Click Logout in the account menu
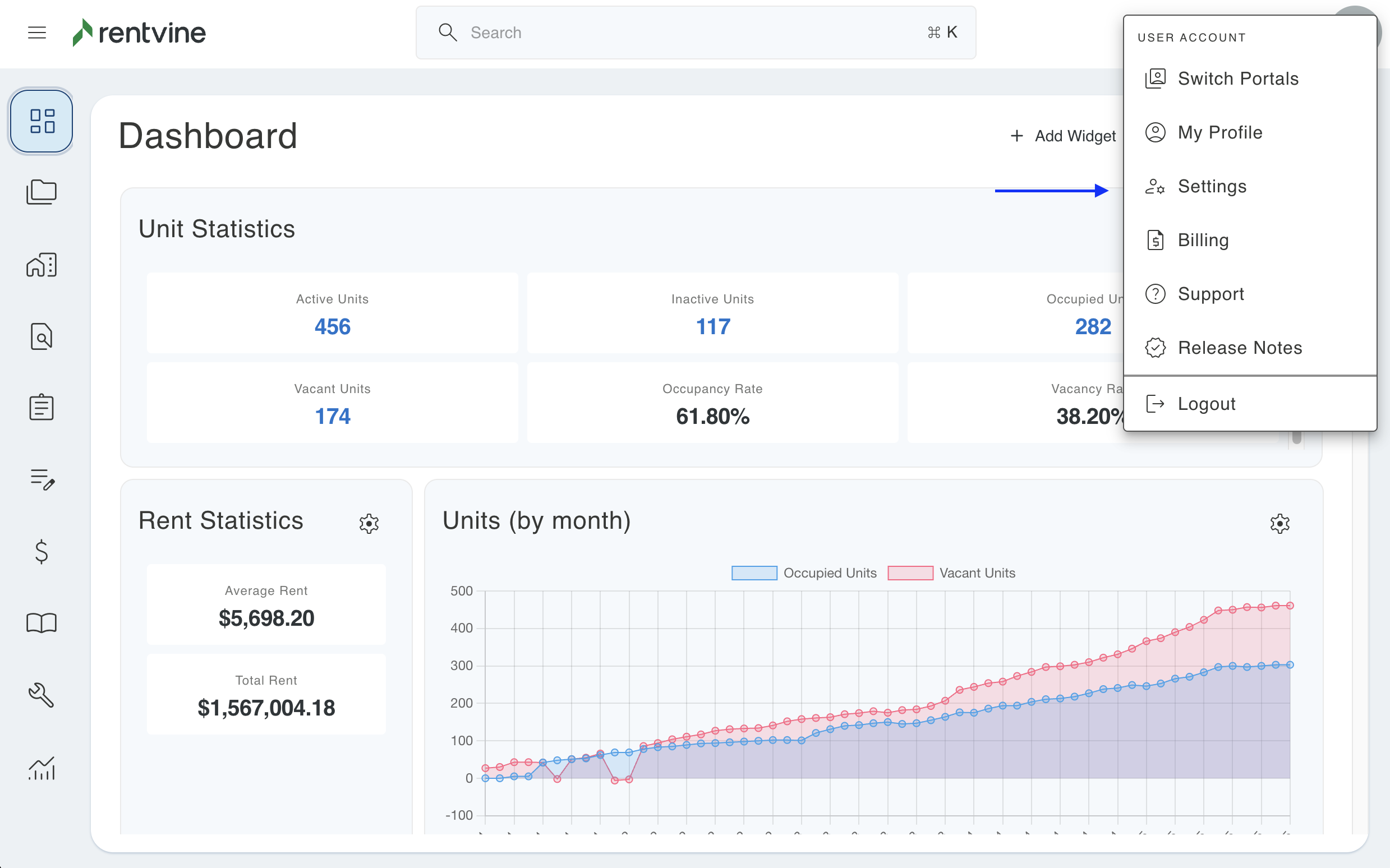The image size is (1390, 868). click(1205, 404)
